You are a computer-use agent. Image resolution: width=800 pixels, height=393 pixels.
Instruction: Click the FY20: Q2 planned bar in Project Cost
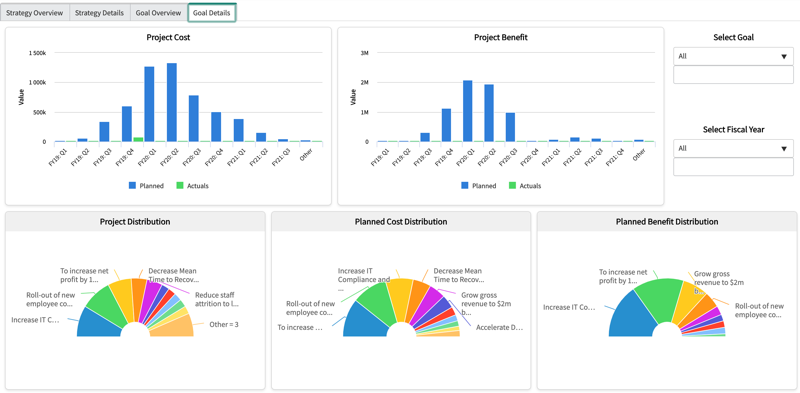click(172, 102)
